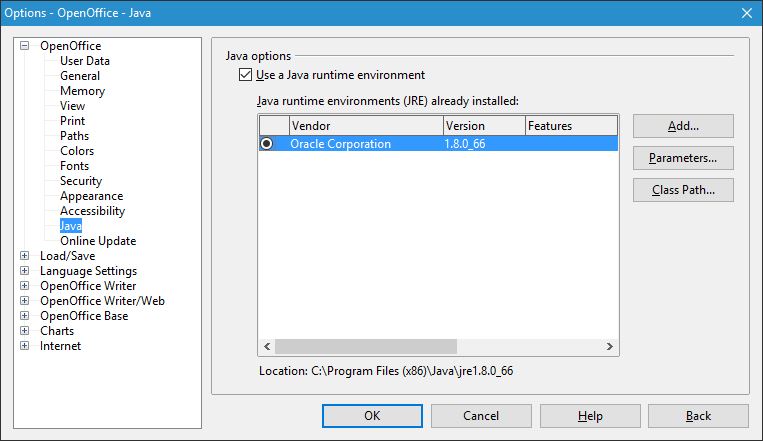The width and height of the screenshot is (763, 441).
Task: Open the User Data options page
Action: coord(85,61)
